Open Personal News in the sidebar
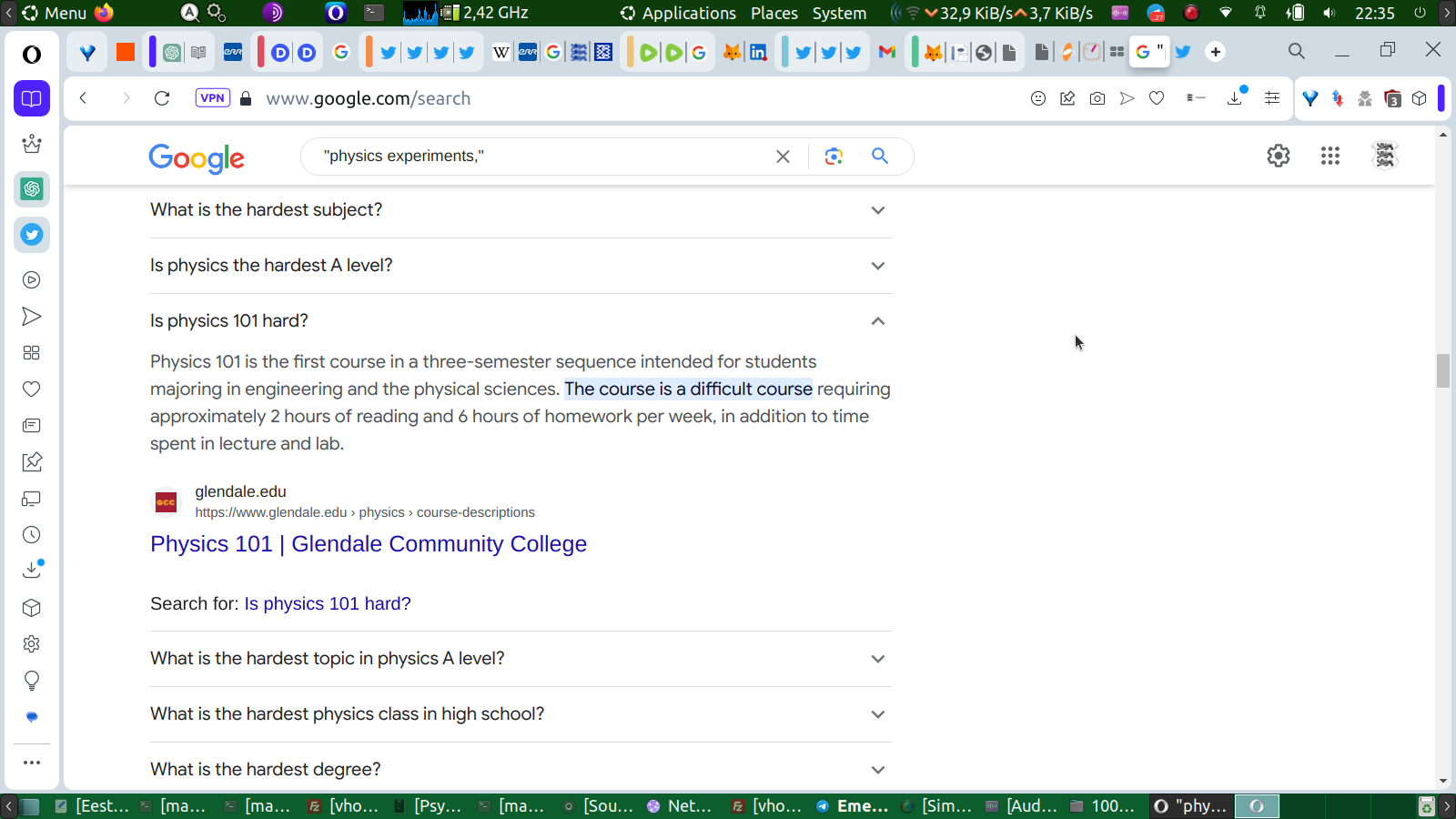 (32, 426)
